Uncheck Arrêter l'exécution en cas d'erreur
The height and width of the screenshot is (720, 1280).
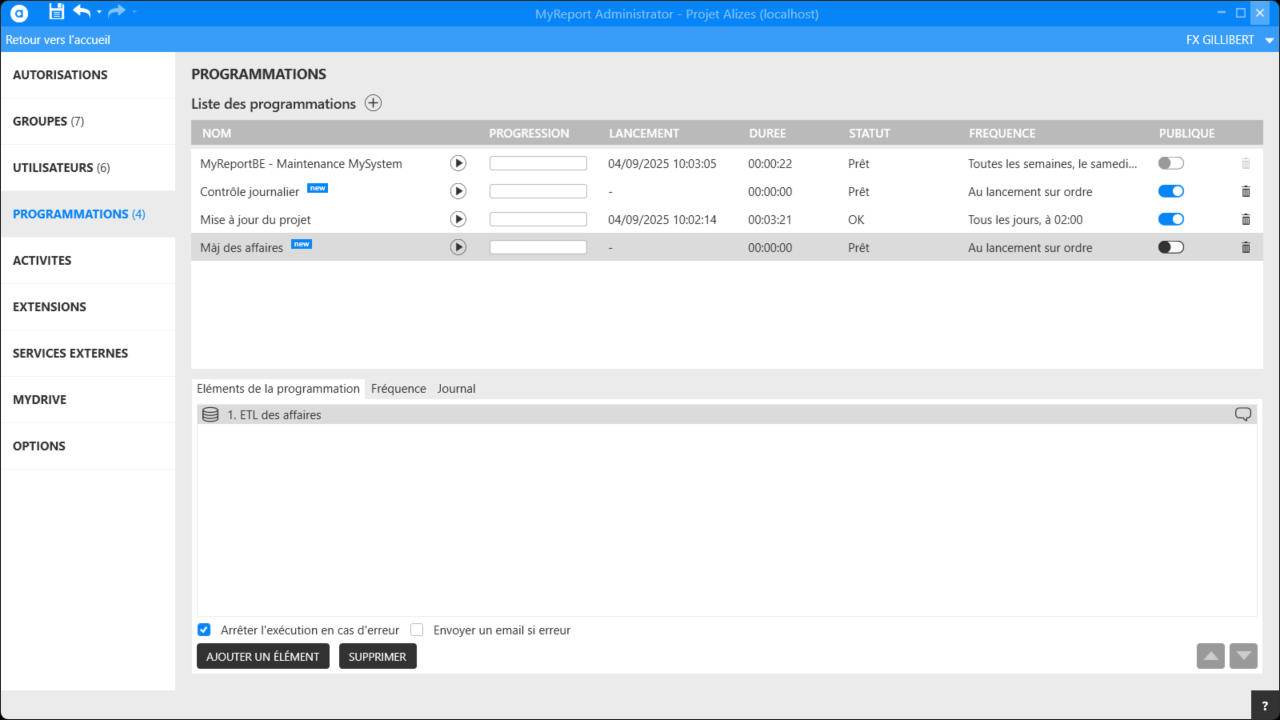(204, 630)
